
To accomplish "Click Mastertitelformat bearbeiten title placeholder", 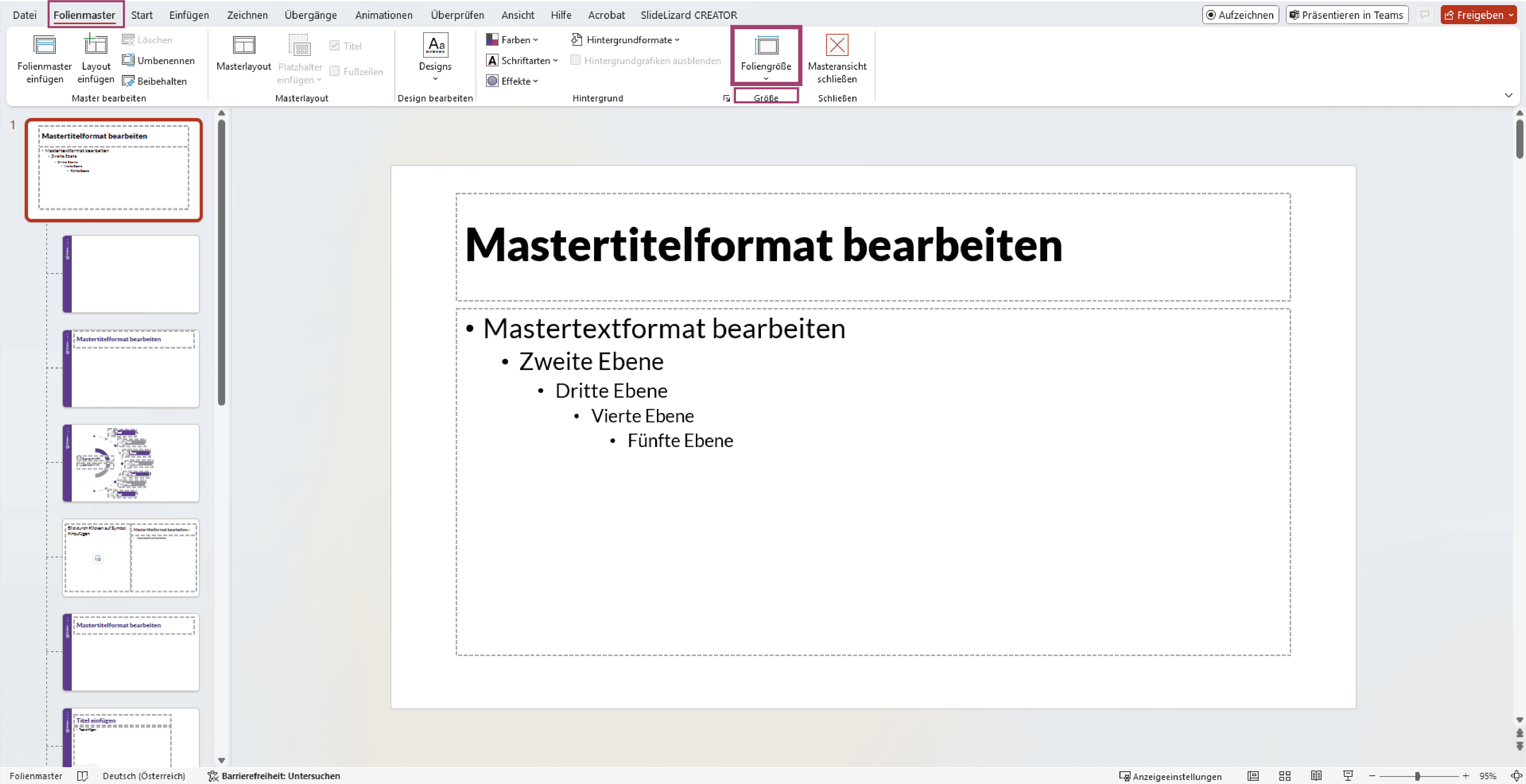I will (x=873, y=246).
